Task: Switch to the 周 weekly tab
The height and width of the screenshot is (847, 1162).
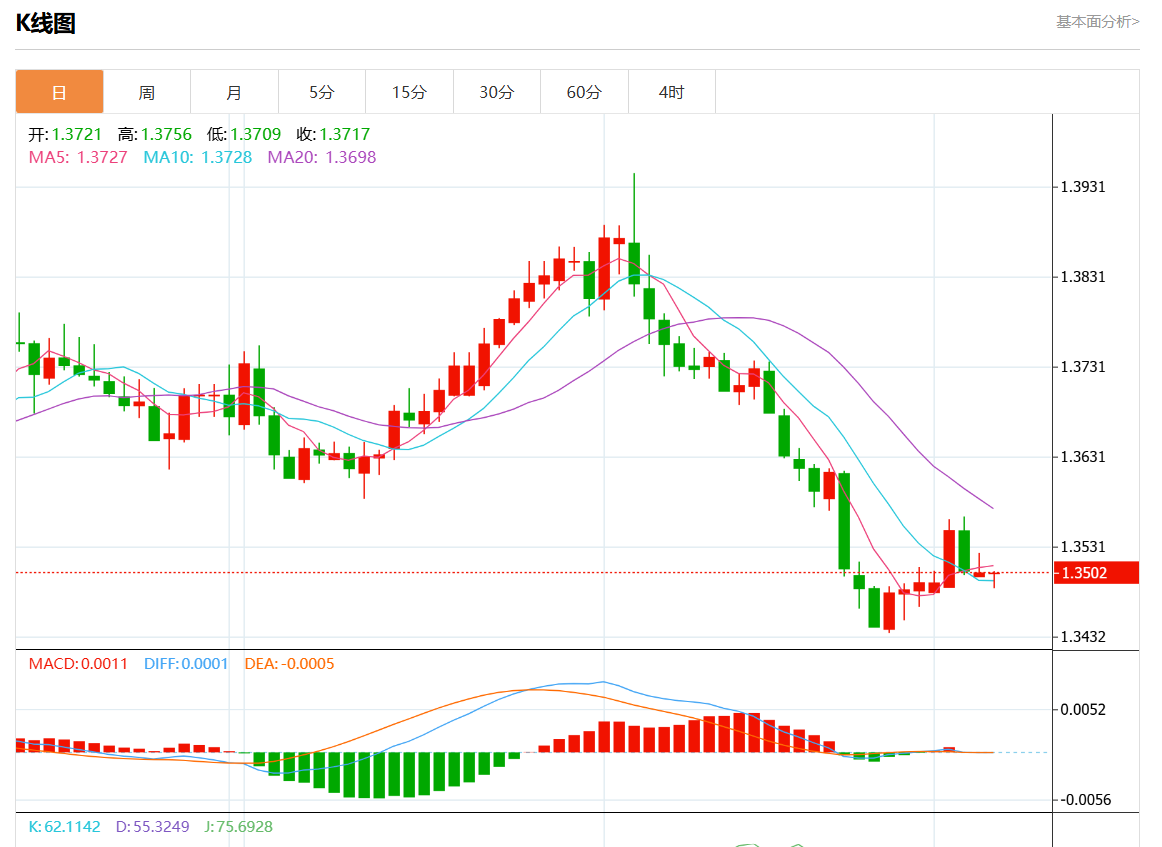Action: pyautogui.click(x=147, y=92)
